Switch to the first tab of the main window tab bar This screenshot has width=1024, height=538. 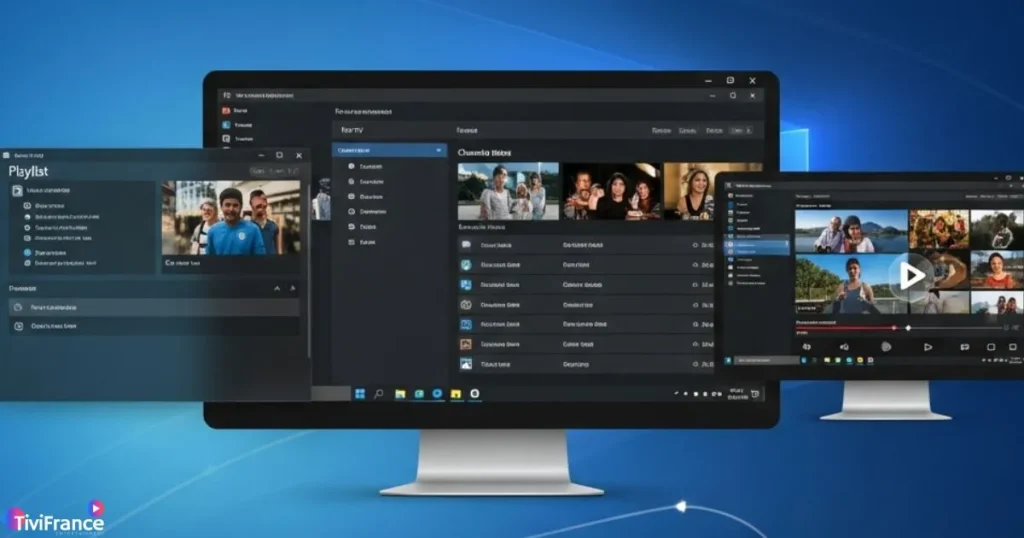[352, 130]
